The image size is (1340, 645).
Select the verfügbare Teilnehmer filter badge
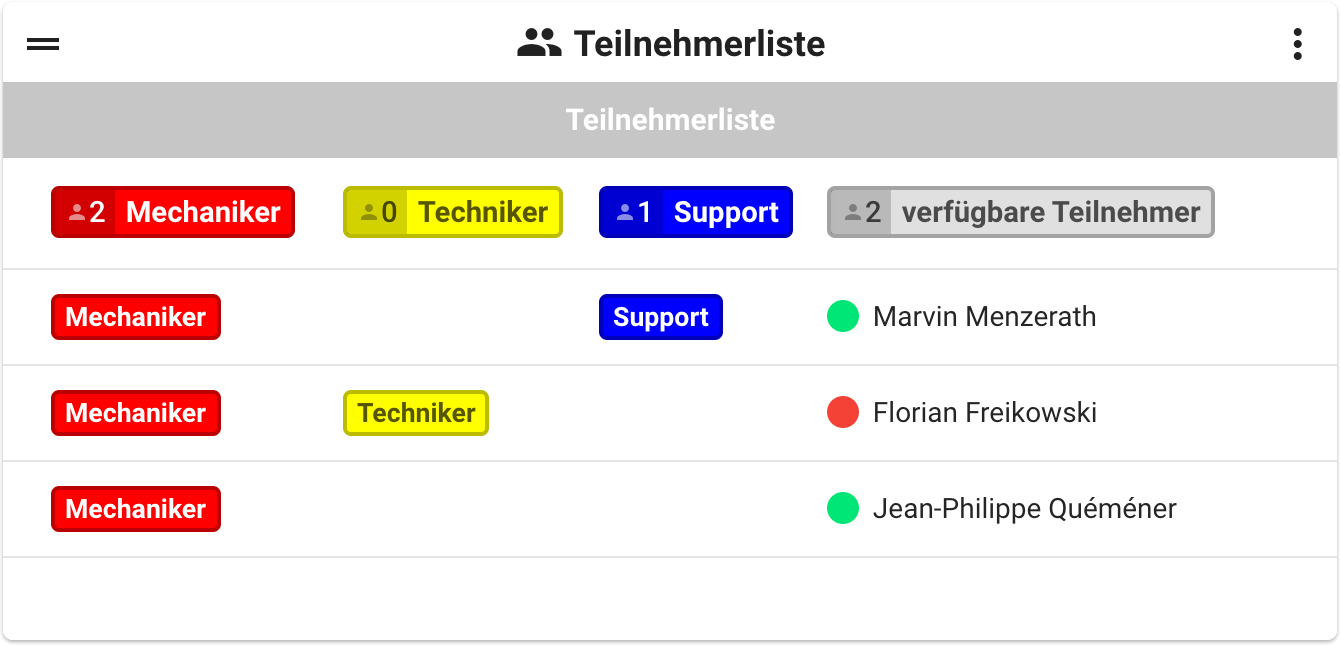1050,212
